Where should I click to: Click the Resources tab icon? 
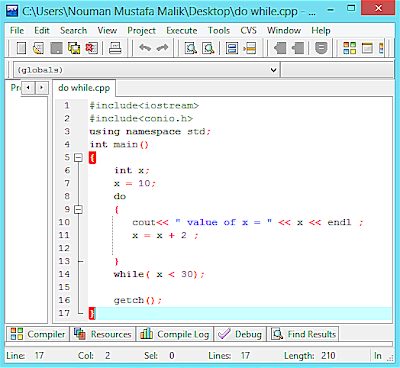80,334
